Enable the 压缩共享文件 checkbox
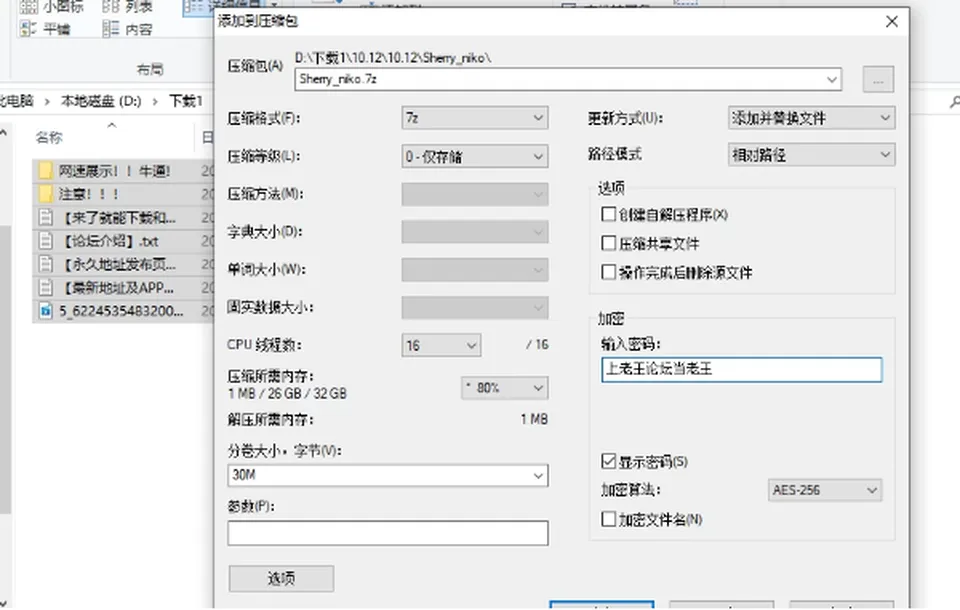960x610 pixels. click(x=609, y=243)
